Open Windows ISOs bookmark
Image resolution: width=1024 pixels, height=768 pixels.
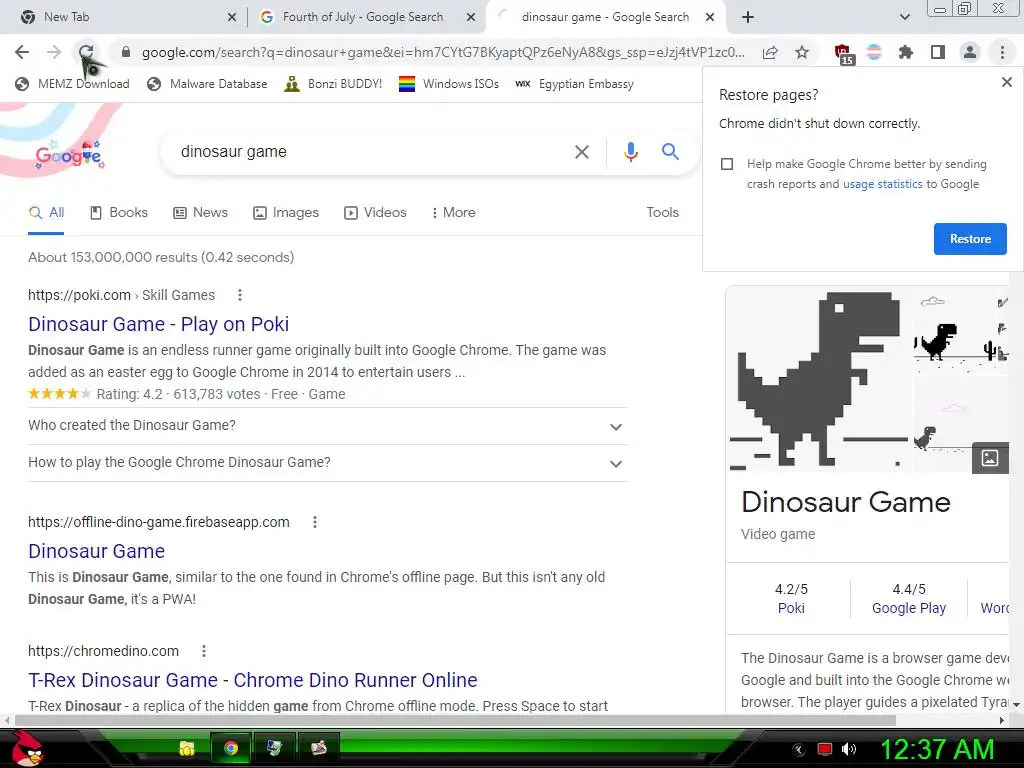tap(449, 84)
